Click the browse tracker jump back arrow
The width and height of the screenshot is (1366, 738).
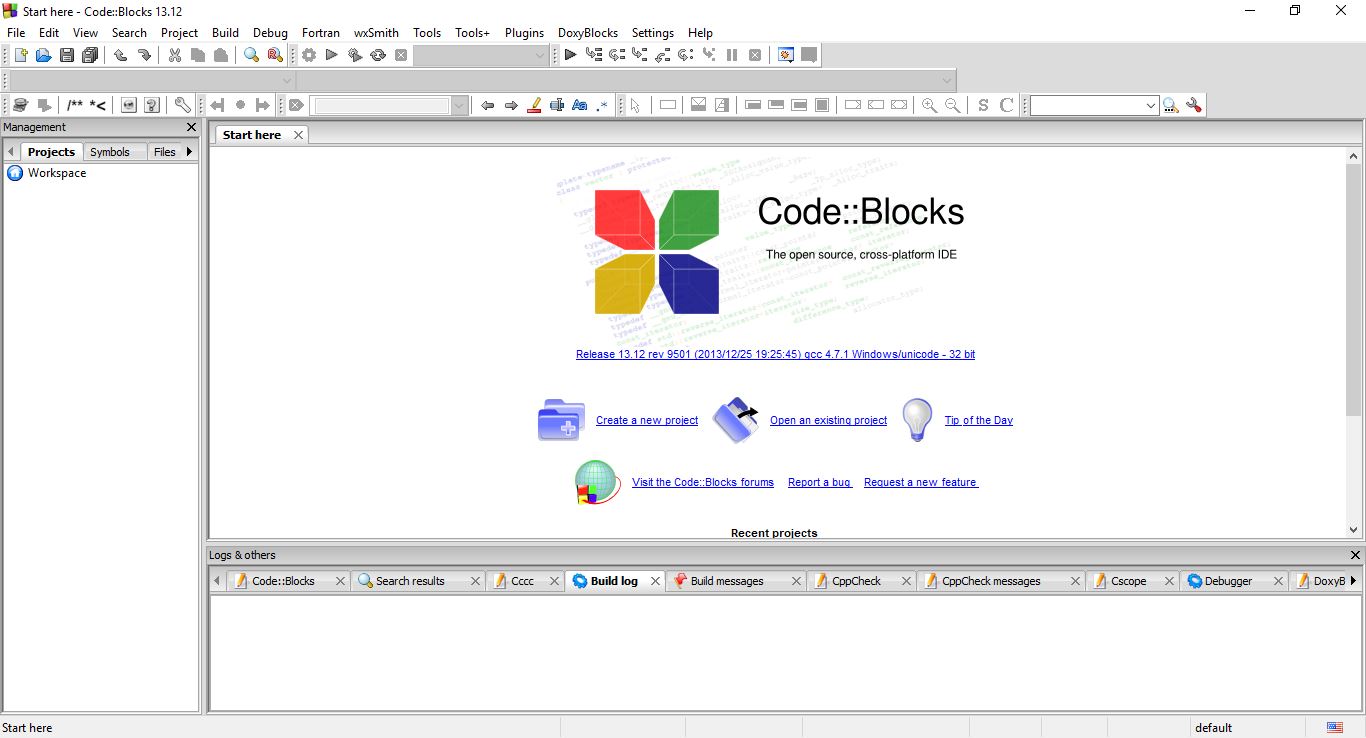point(217,105)
